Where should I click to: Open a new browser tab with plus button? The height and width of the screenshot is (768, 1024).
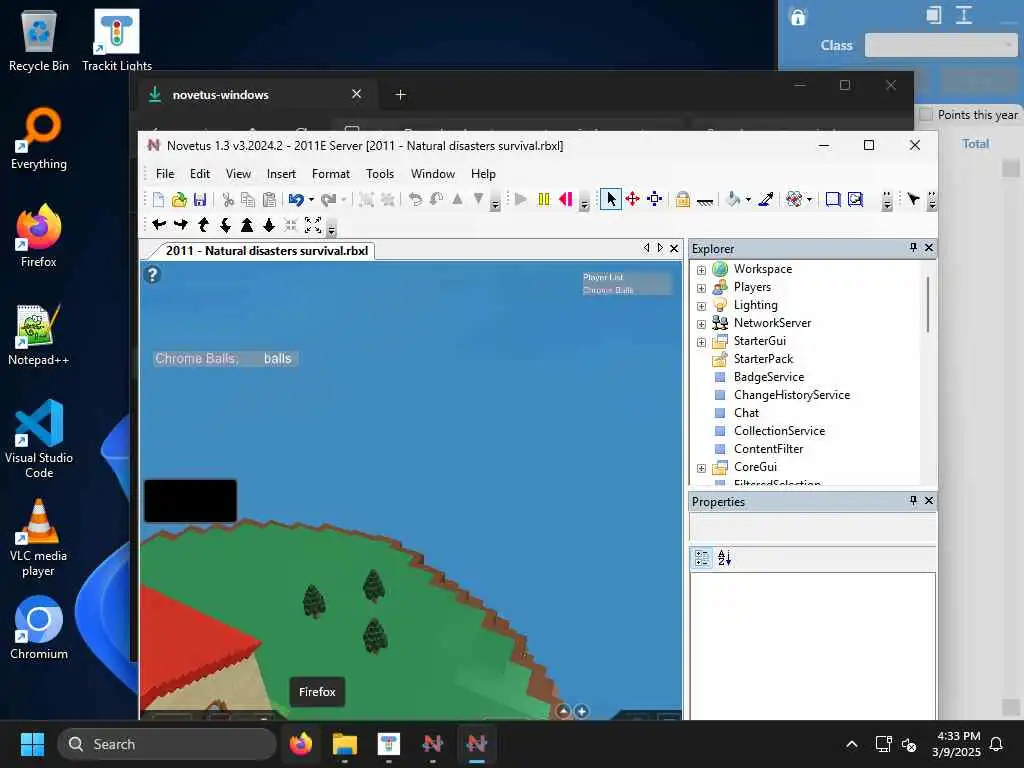(x=401, y=95)
